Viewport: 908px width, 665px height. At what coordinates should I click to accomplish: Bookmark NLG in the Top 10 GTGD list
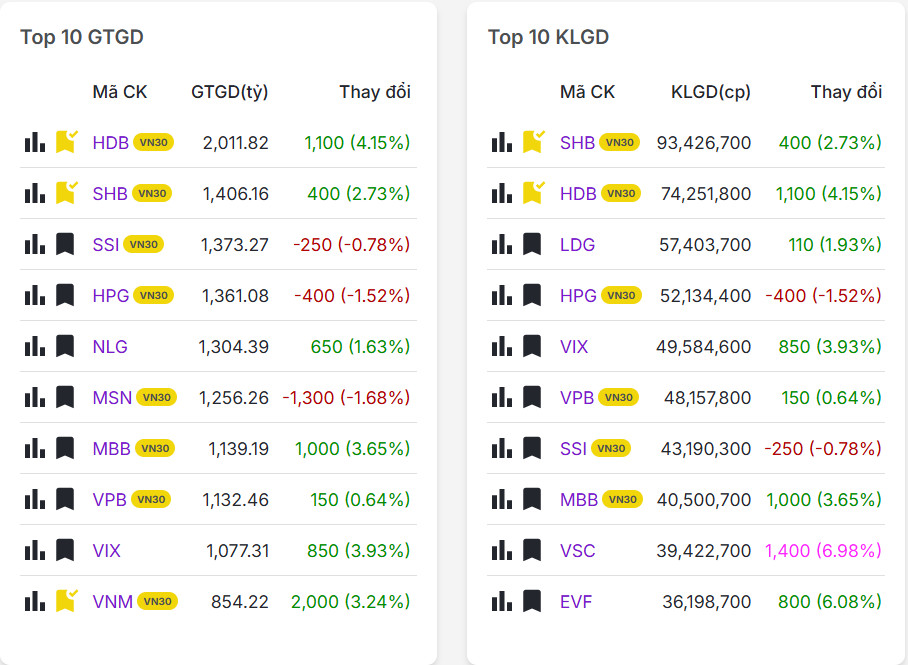(x=65, y=346)
